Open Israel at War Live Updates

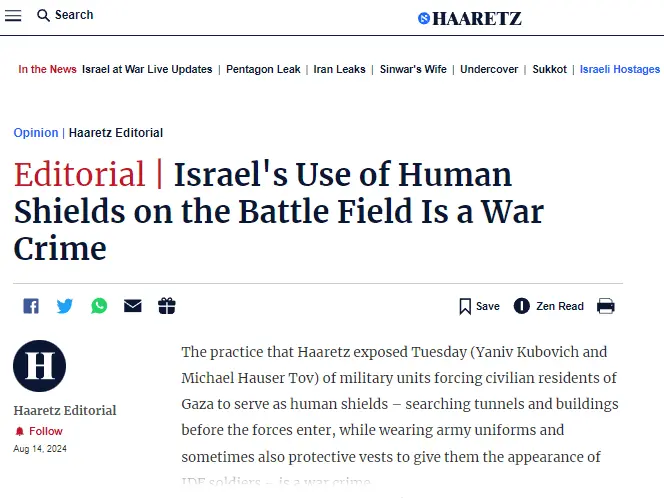[147, 70]
